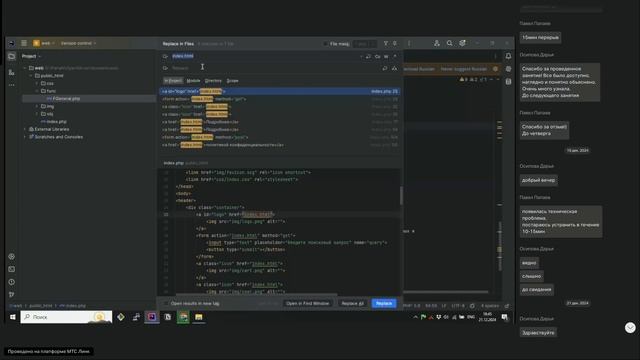
Task: Click the filter icon in Replace in Files
Action: click(385, 43)
